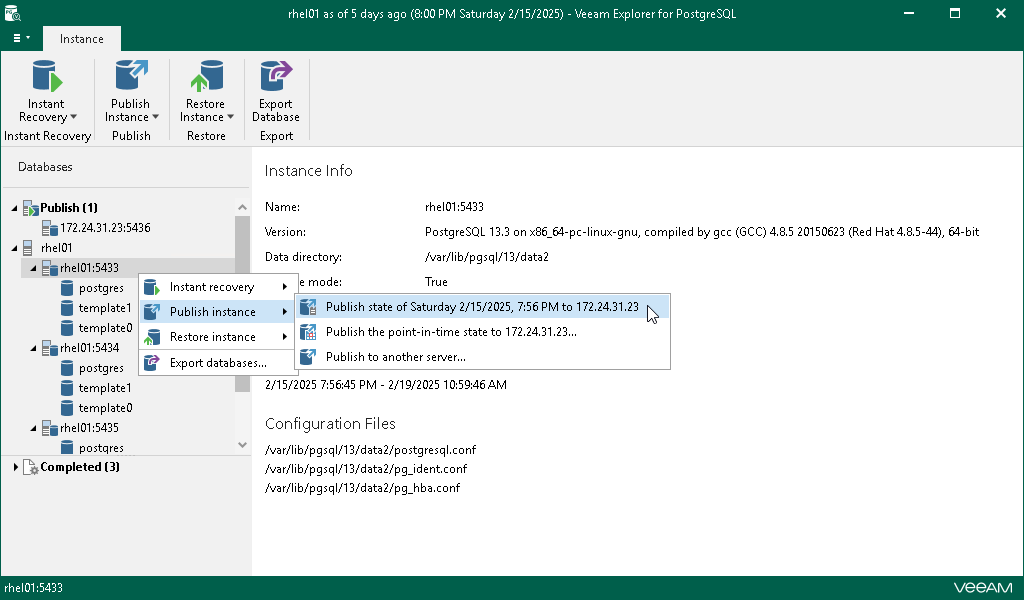
Task: Click the Instant Recovery ribbon icon
Action: click(x=47, y=78)
